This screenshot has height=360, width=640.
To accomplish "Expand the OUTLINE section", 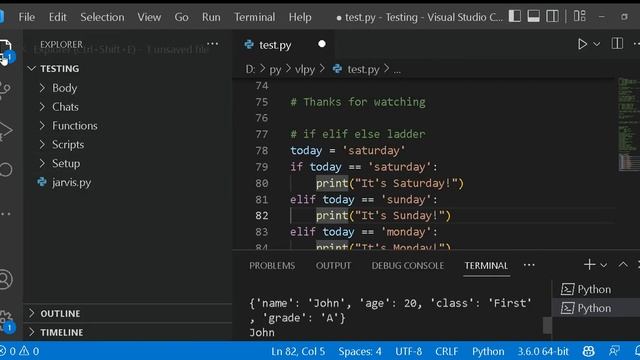I will click(x=128, y=313).
